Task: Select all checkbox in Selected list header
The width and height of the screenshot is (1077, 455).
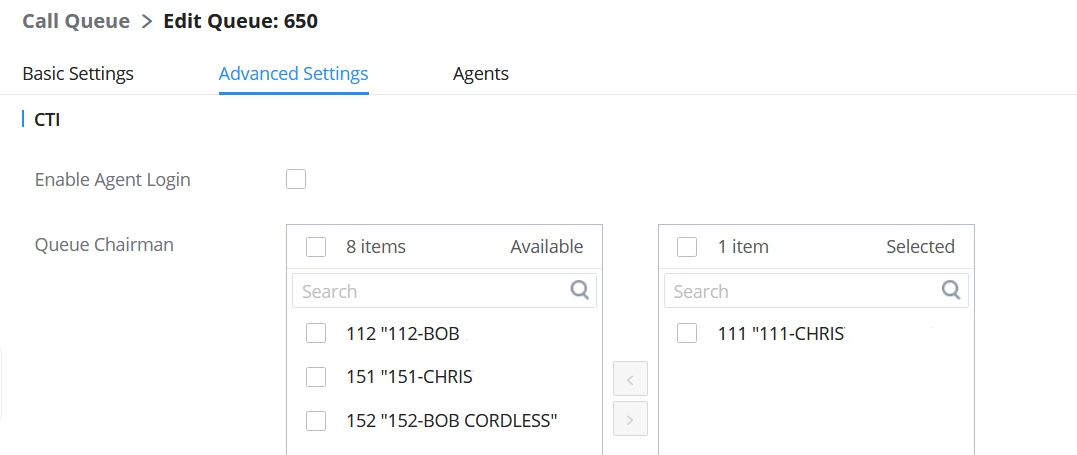Action: pos(687,246)
